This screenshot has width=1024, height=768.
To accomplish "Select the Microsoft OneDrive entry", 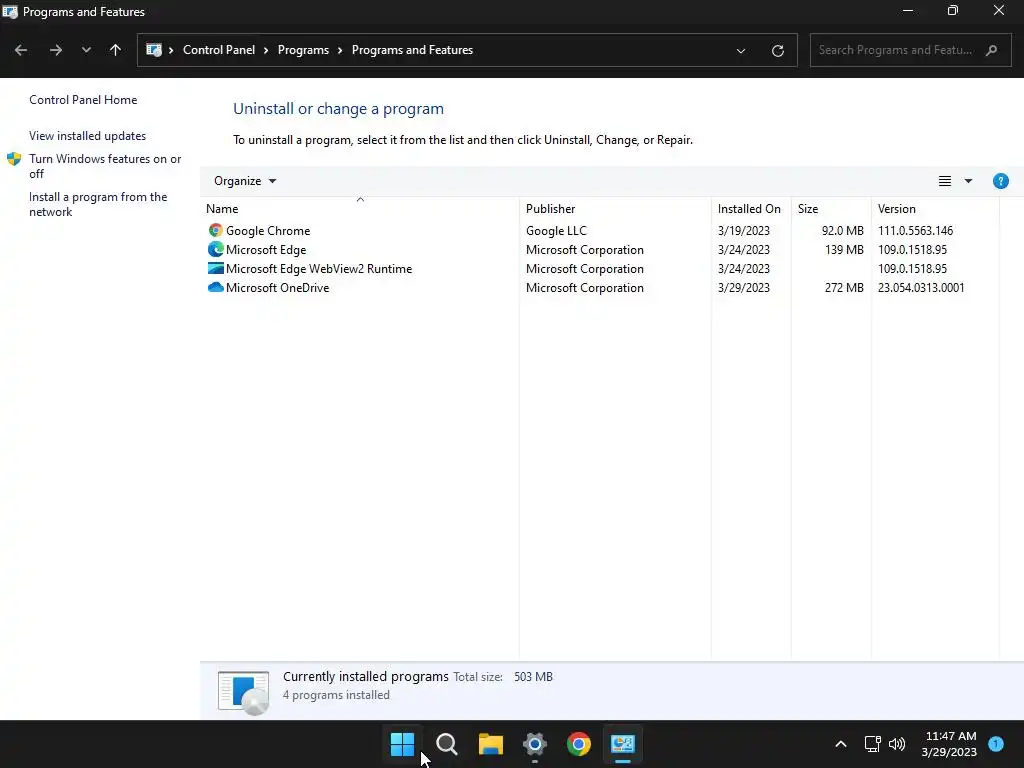I will click(278, 287).
